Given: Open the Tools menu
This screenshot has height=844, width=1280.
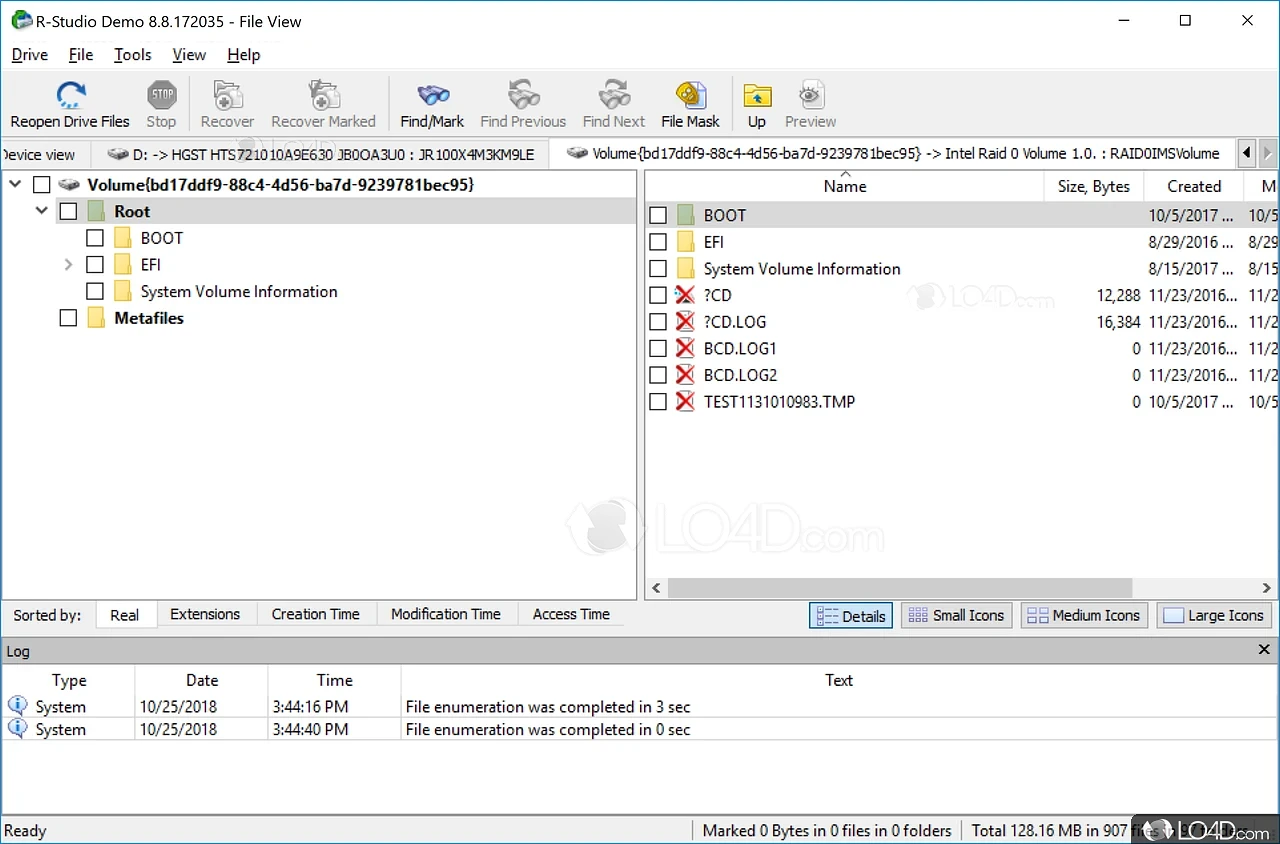Looking at the screenshot, I should coord(133,55).
